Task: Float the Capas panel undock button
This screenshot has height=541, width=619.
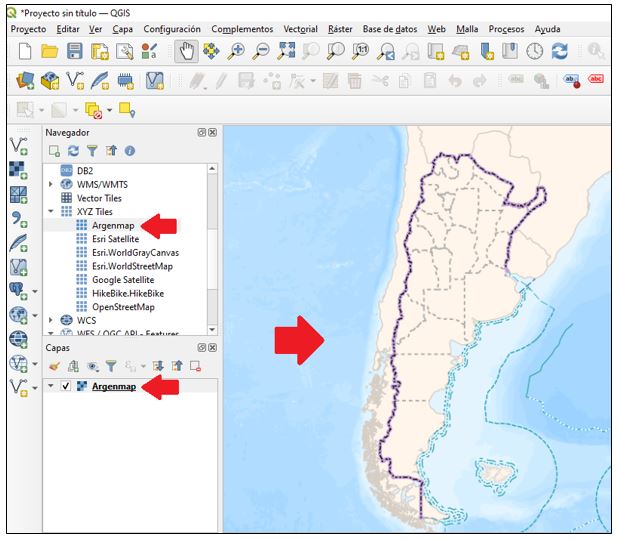Action: (x=202, y=348)
